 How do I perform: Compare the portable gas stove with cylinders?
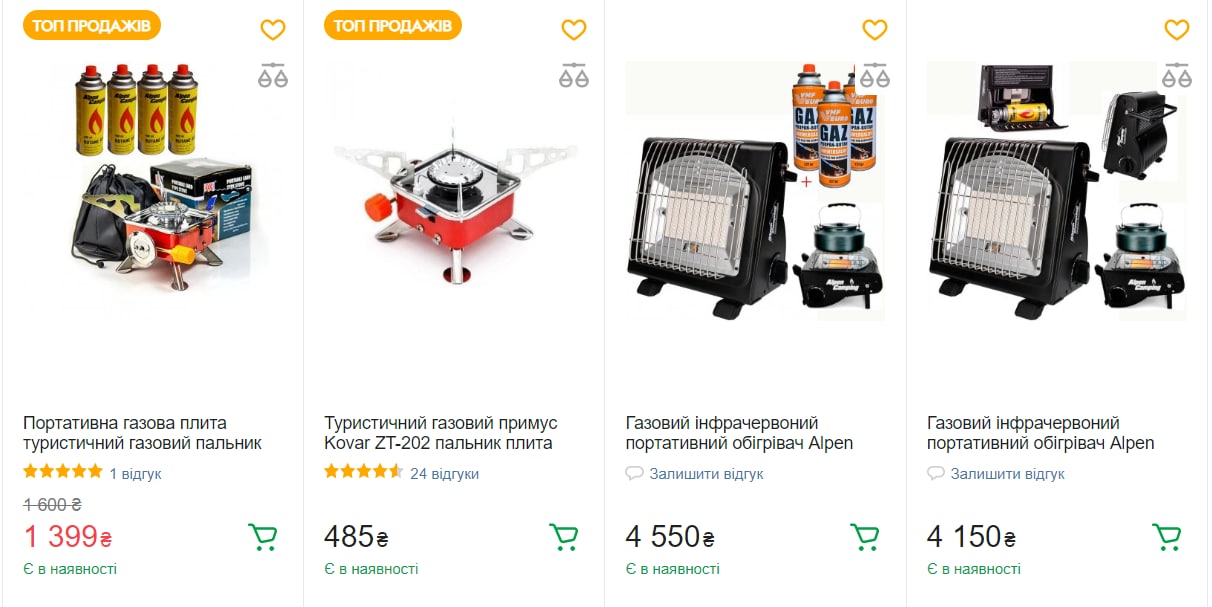click(x=273, y=75)
